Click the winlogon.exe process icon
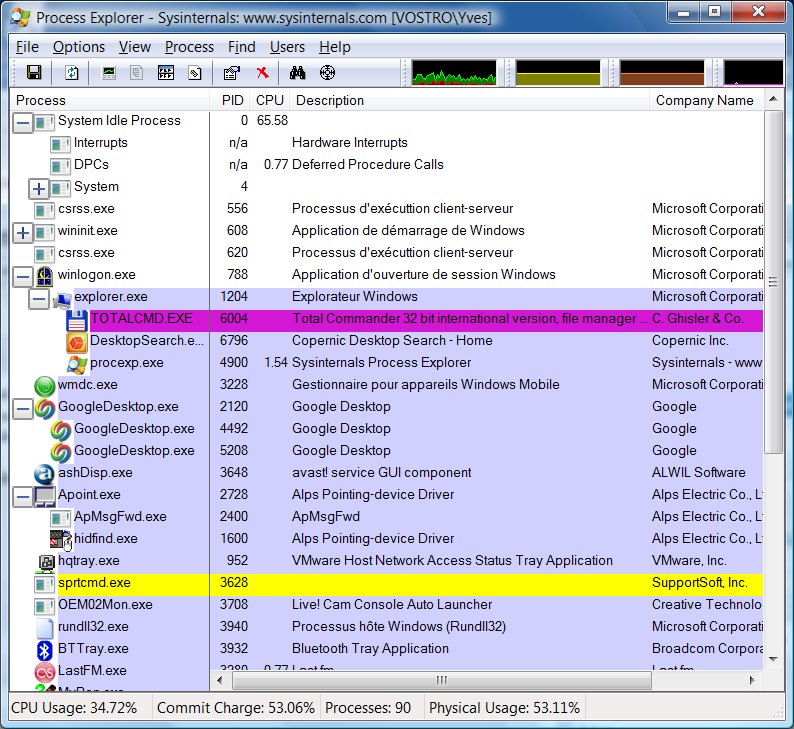The width and height of the screenshot is (794, 729). pos(45,276)
